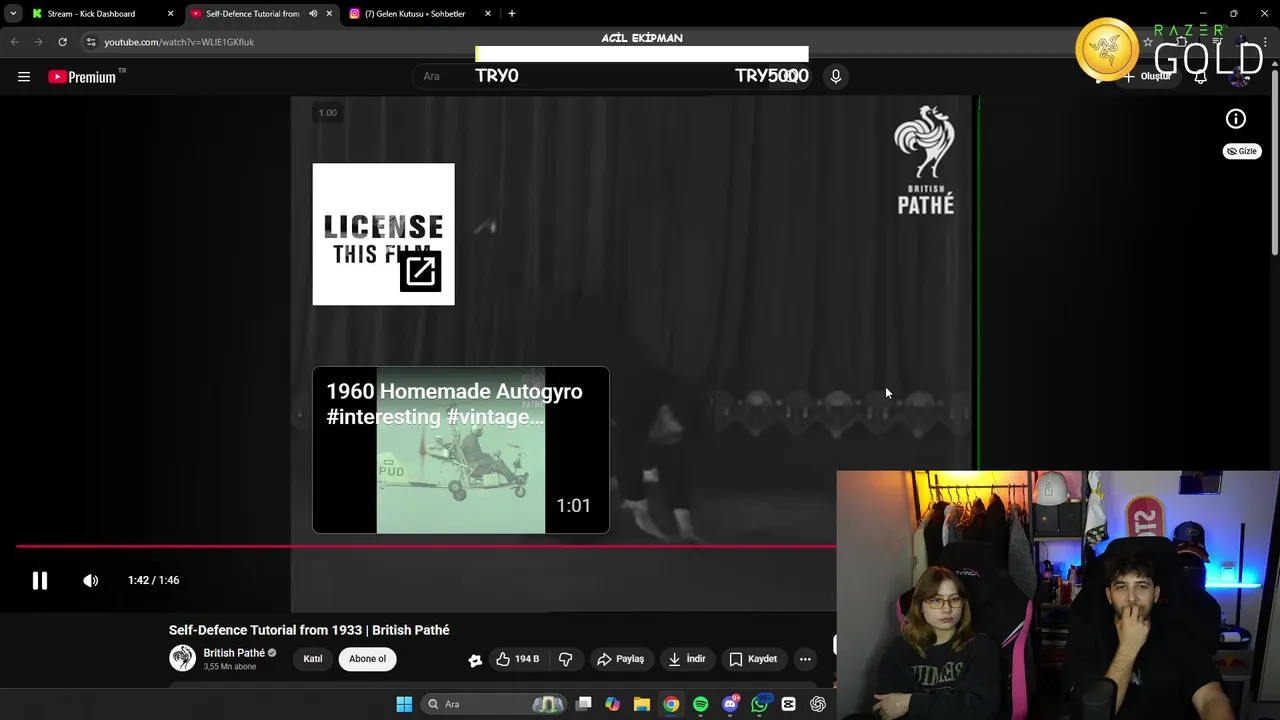The width and height of the screenshot is (1280, 720).
Task: View site information icon in address bar
Action: coord(91,42)
